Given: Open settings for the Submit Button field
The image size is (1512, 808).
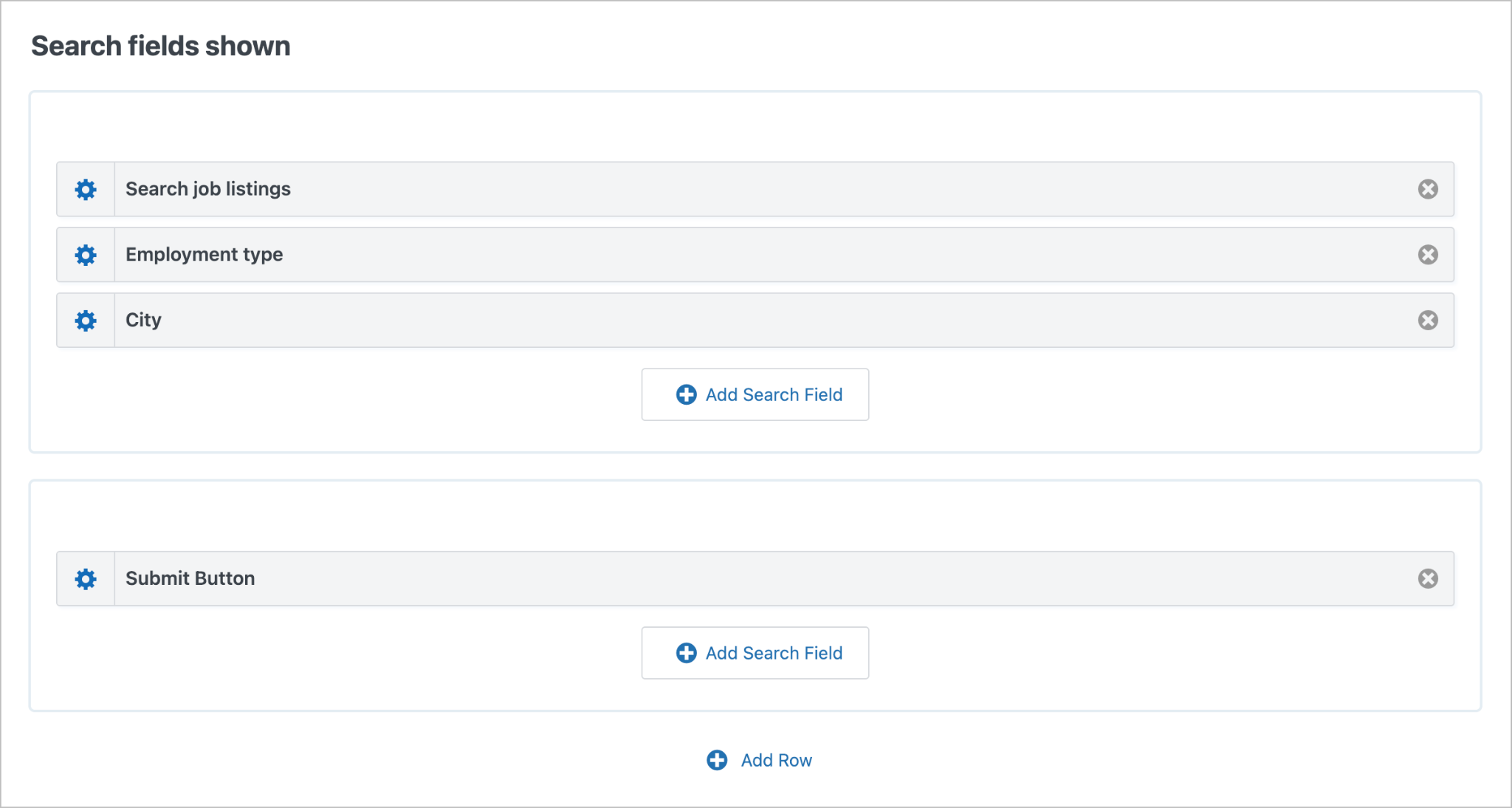Looking at the screenshot, I should click(85, 578).
